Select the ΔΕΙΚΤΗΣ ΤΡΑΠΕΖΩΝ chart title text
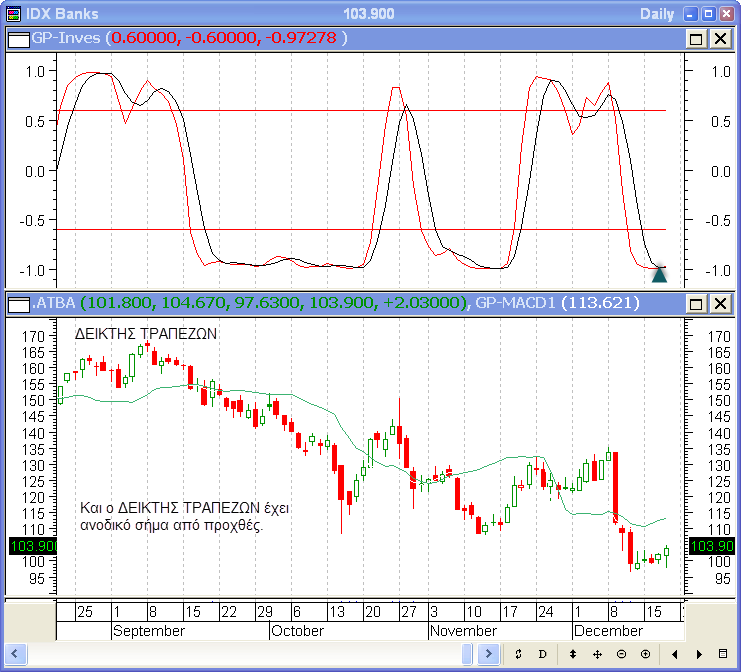This screenshot has height=672, width=741. click(146, 333)
